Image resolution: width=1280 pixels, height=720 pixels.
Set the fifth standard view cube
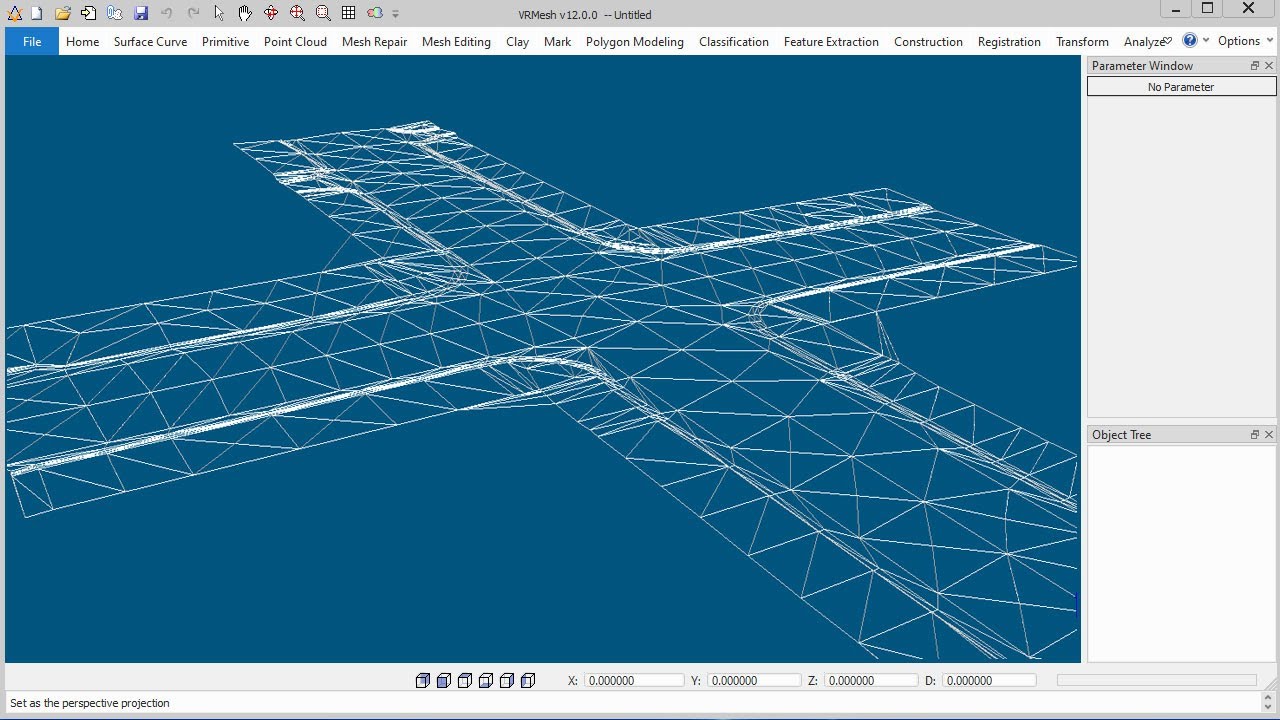point(506,681)
